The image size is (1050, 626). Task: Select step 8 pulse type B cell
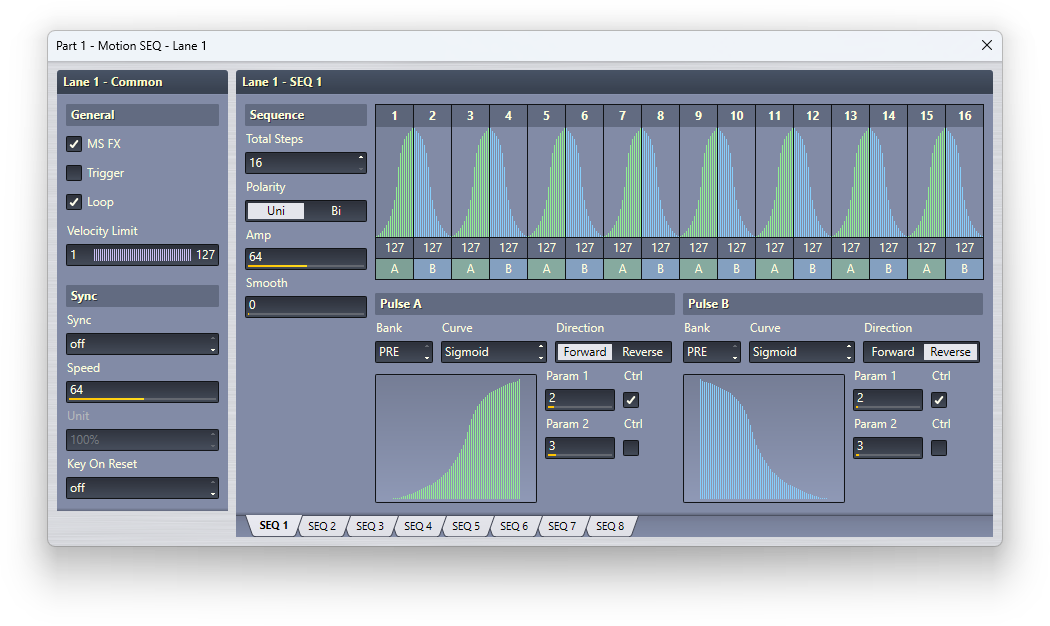[661, 269]
